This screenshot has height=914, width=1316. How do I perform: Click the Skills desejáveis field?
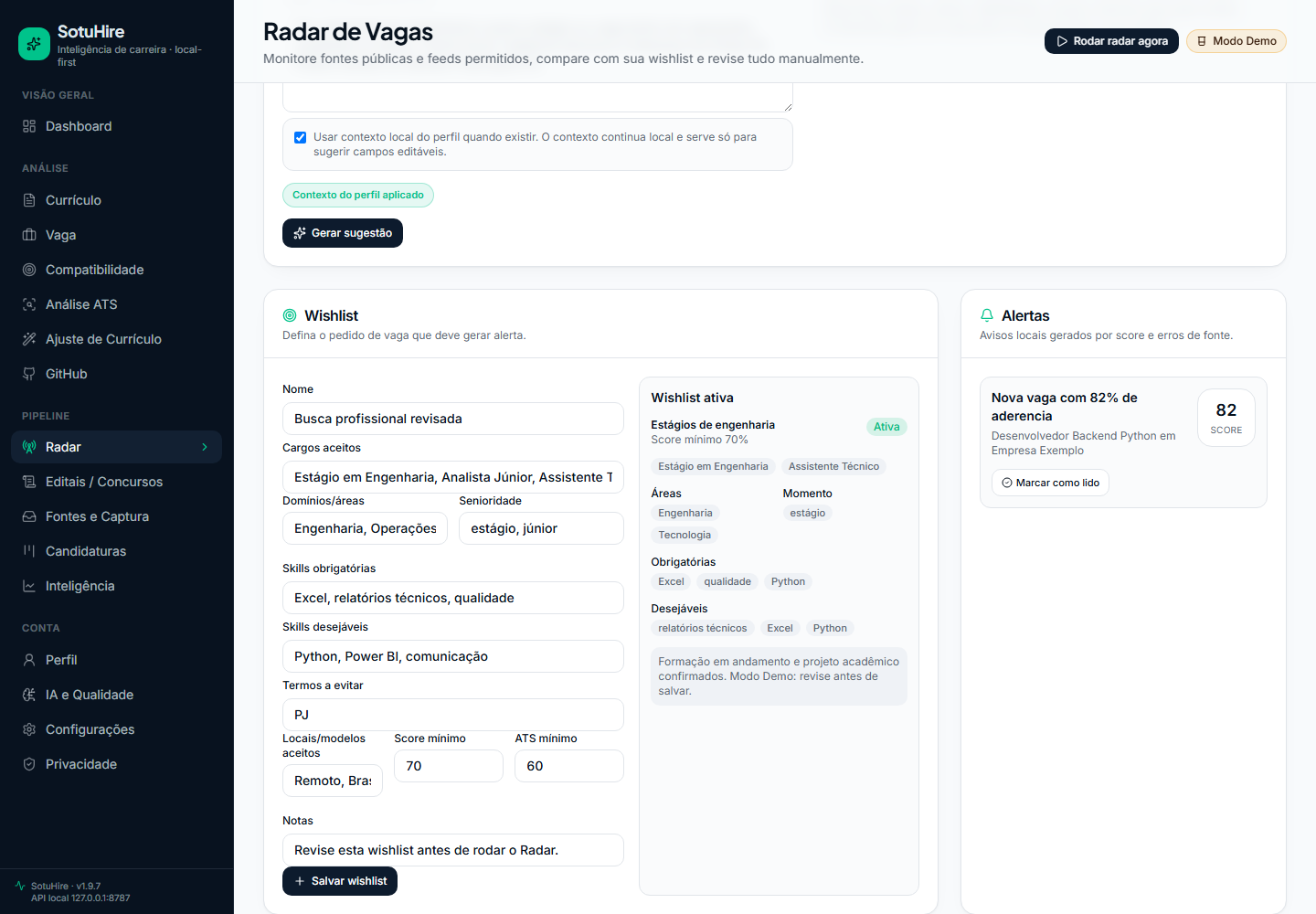pos(453,656)
